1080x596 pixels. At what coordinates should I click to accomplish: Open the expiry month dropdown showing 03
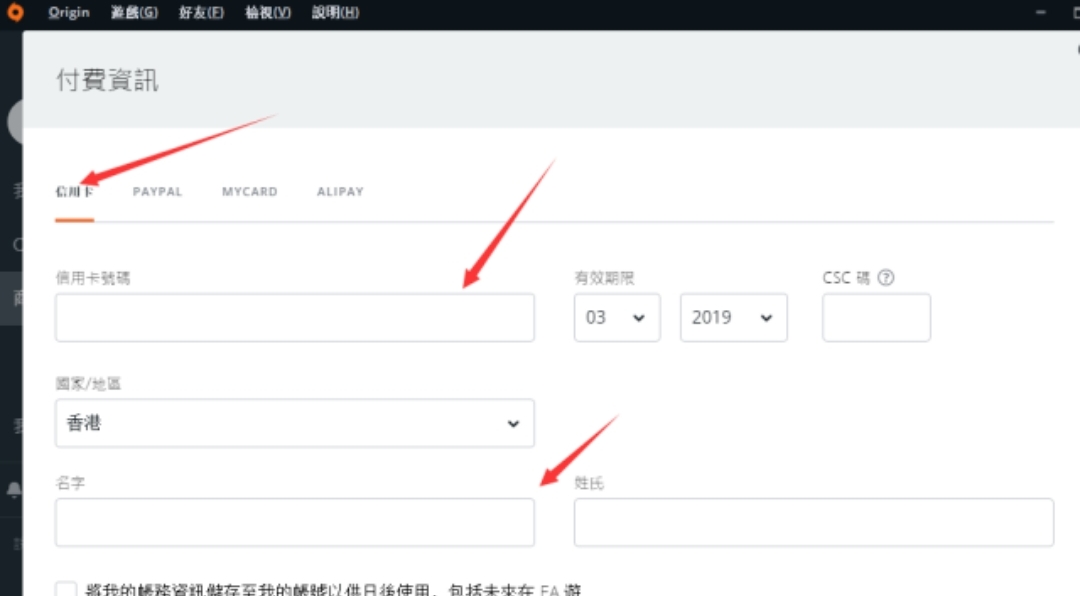point(617,318)
